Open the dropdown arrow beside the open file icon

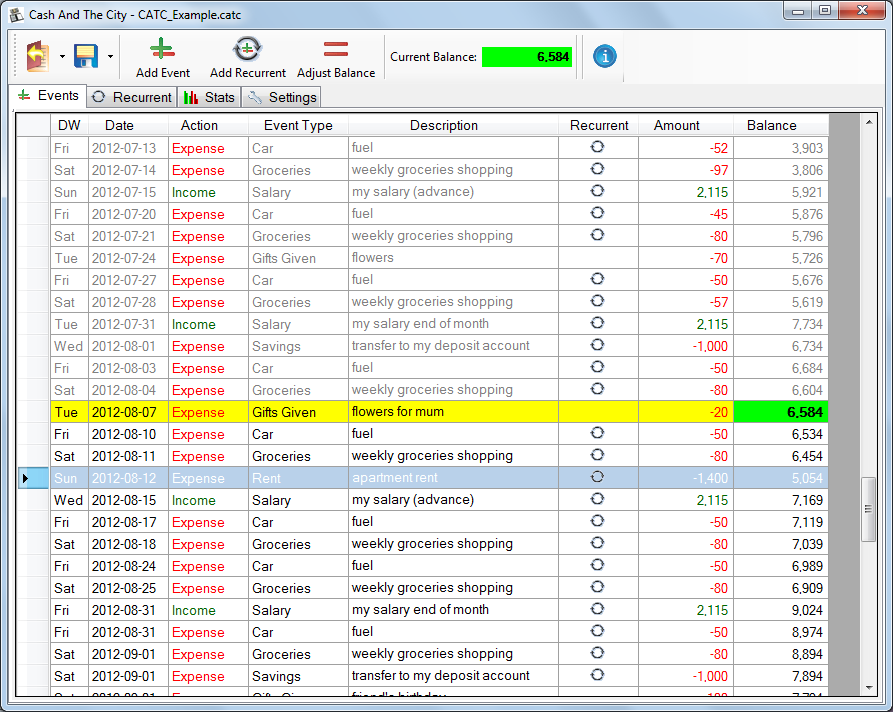62,56
